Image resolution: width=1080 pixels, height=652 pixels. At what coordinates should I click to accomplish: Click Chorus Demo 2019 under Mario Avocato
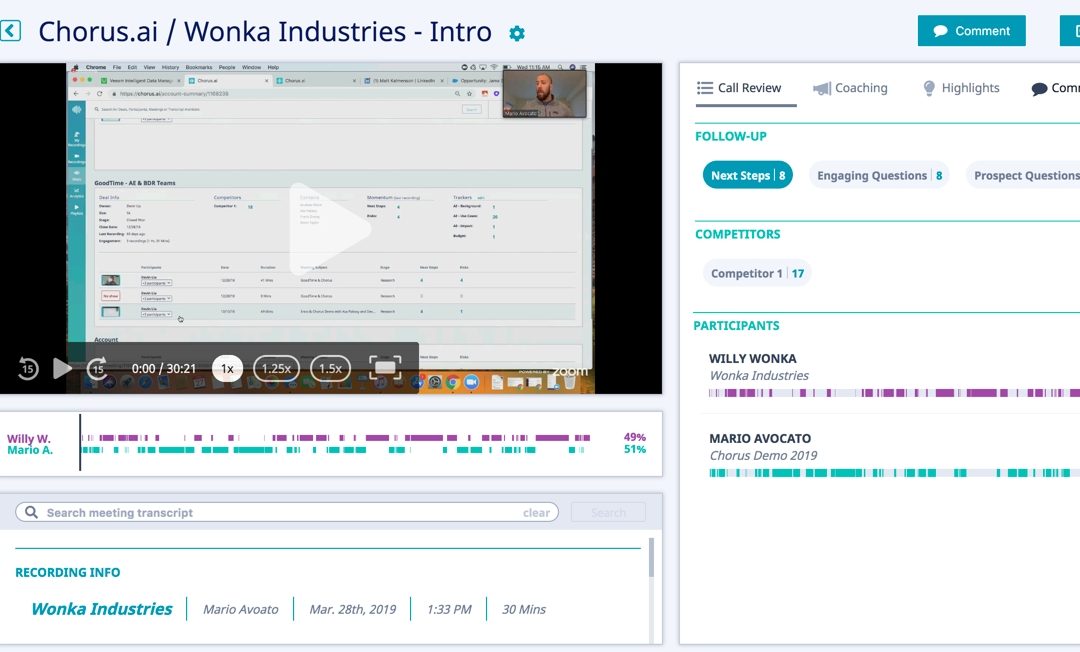tap(763, 456)
